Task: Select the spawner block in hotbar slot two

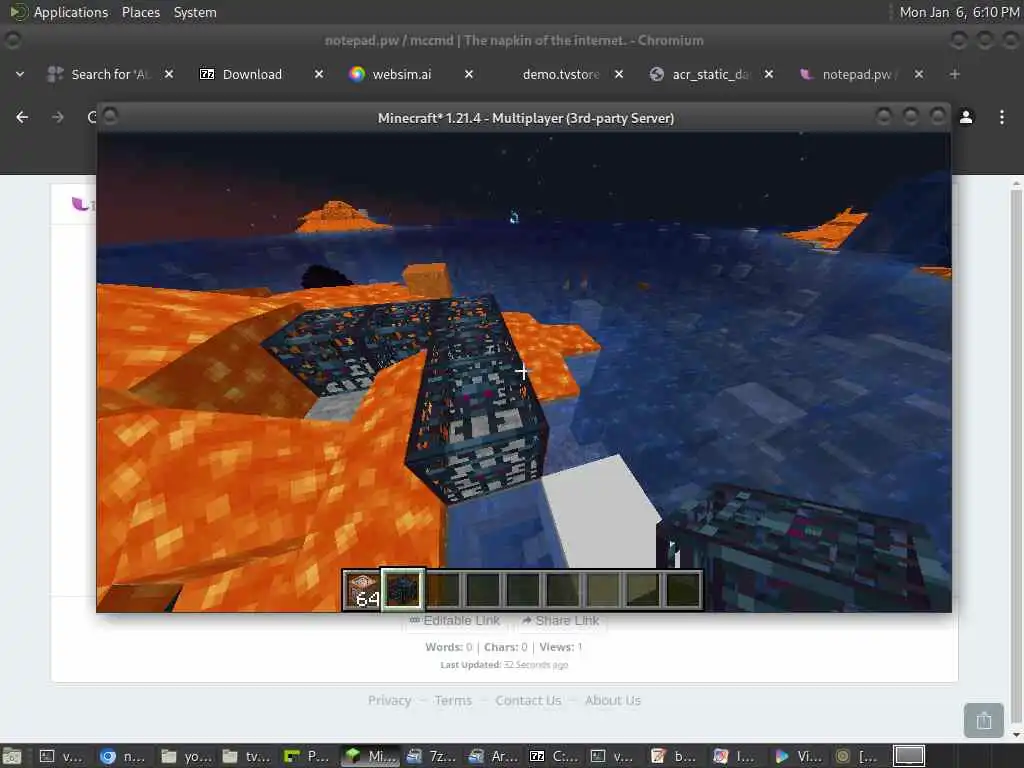Action: (403, 590)
